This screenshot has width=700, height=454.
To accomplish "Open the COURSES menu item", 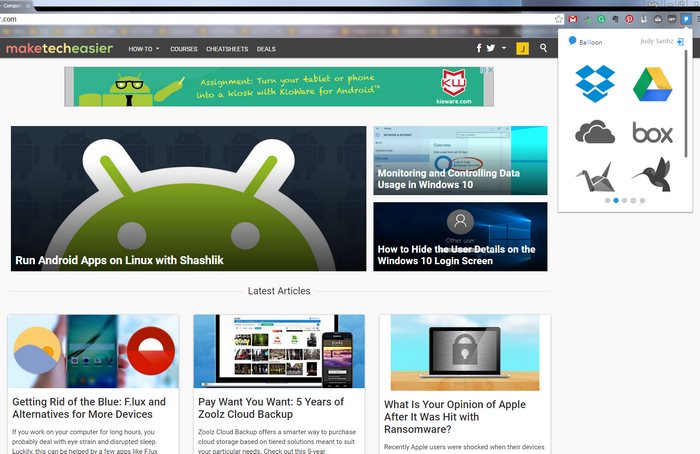I will (x=184, y=48).
